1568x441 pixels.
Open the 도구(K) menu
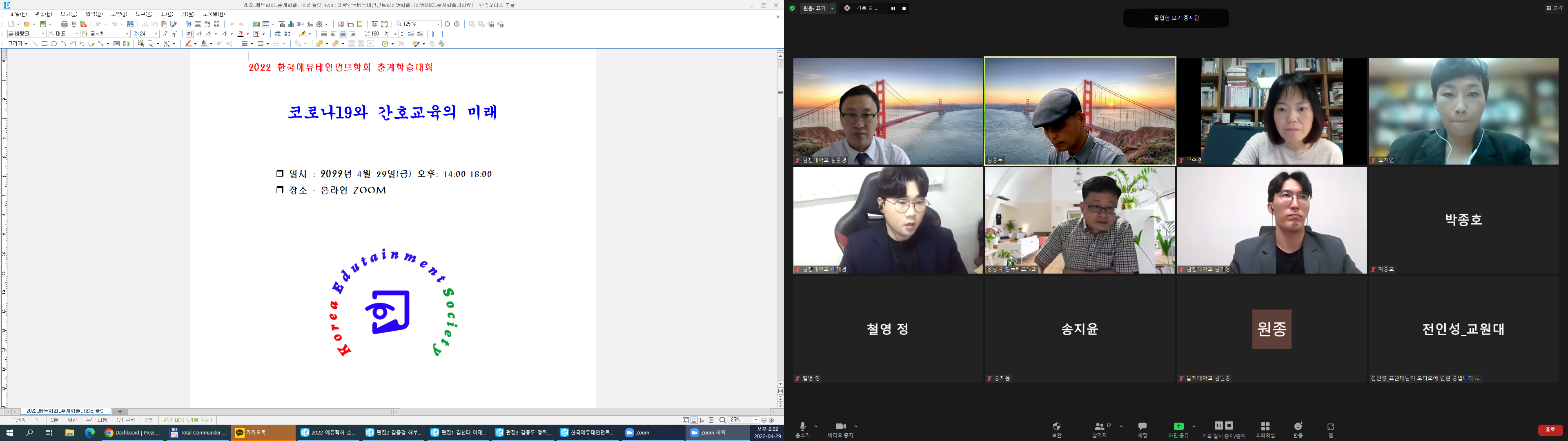(144, 14)
